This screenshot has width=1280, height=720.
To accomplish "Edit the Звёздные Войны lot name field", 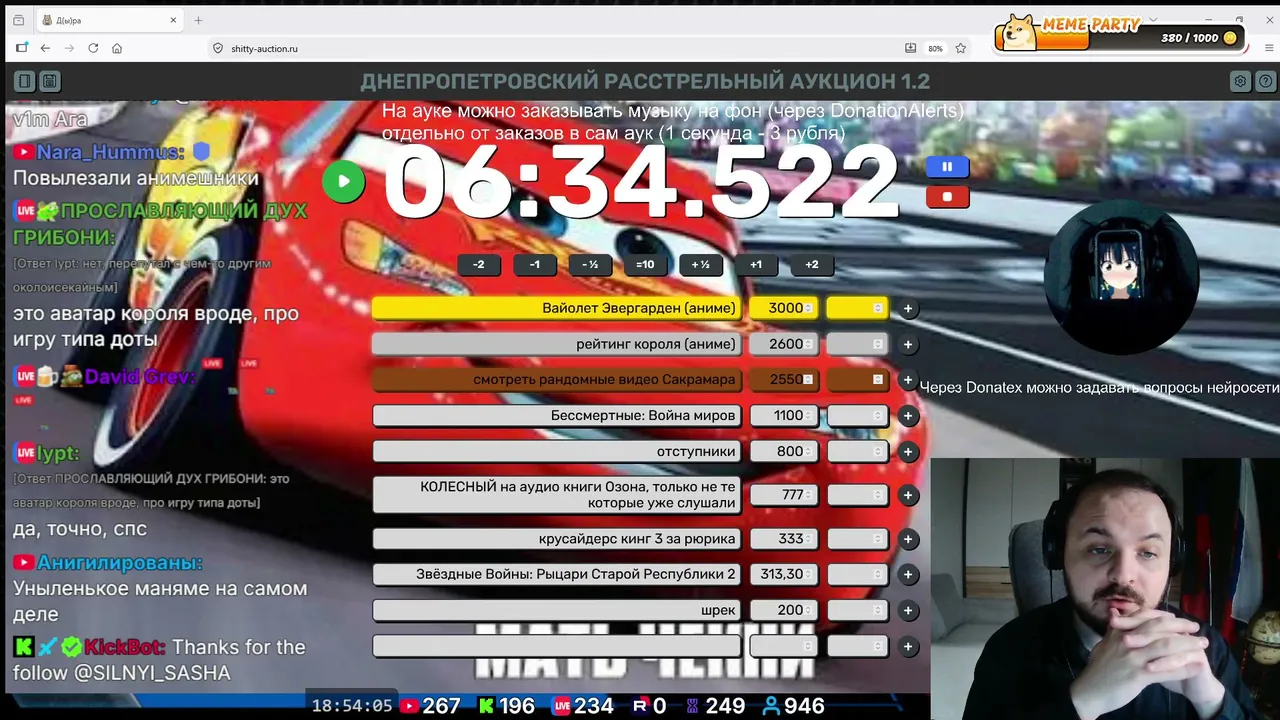I will tap(557, 575).
